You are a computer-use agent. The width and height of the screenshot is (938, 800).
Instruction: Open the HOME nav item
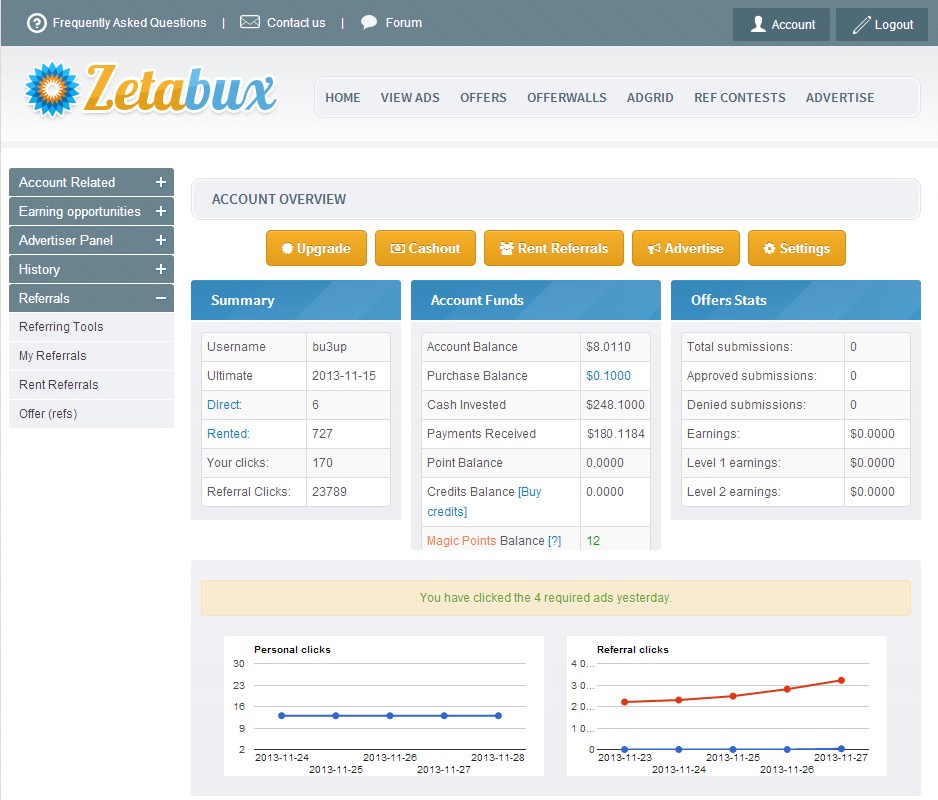343,98
